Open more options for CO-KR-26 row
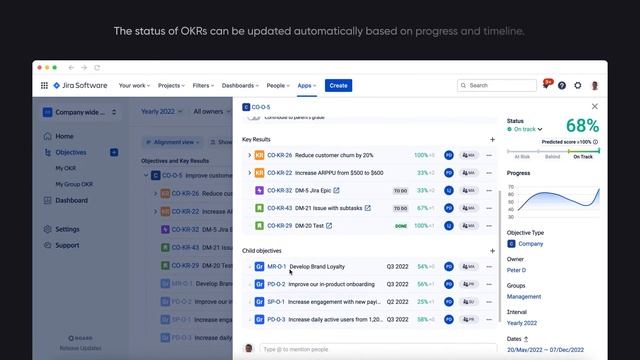Viewport: 640px width, 360px height. coord(489,155)
